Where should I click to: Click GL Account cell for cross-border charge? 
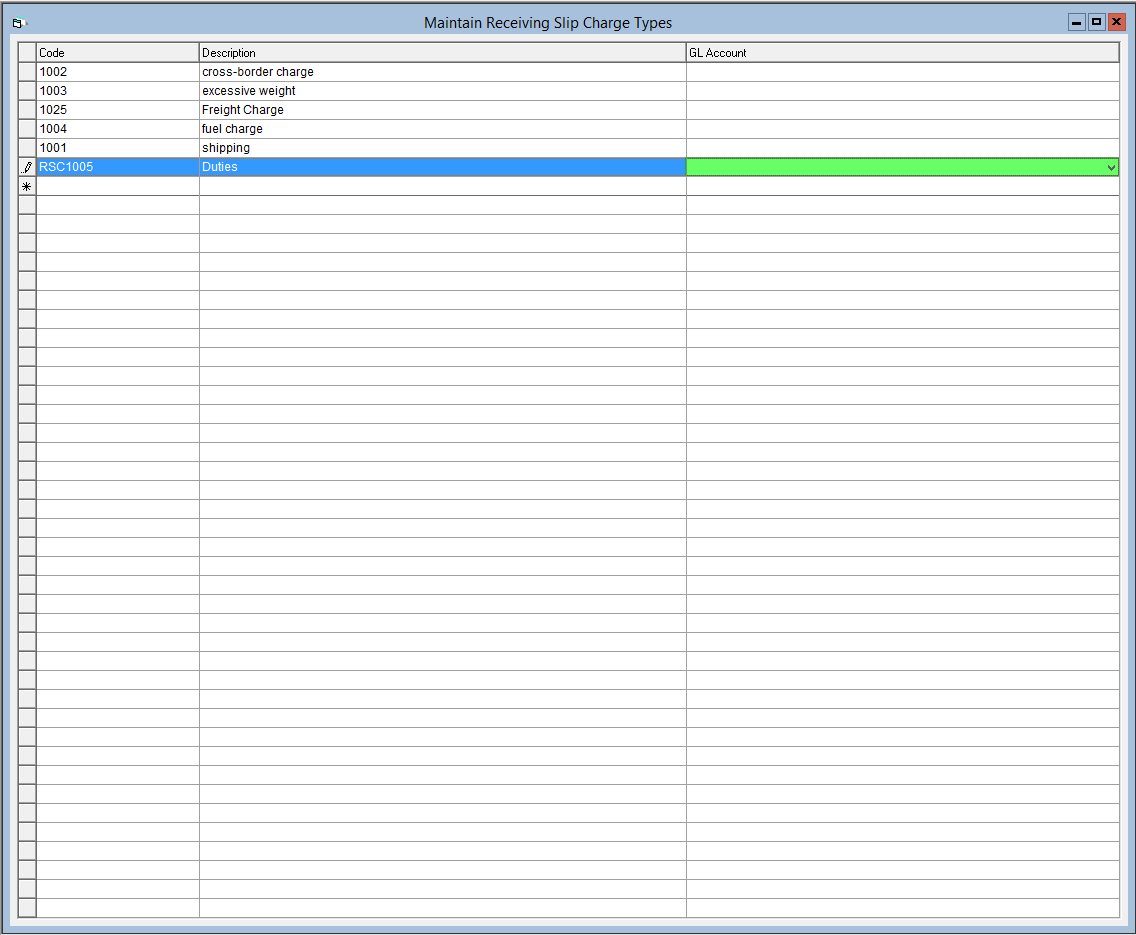click(x=902, y=72)
